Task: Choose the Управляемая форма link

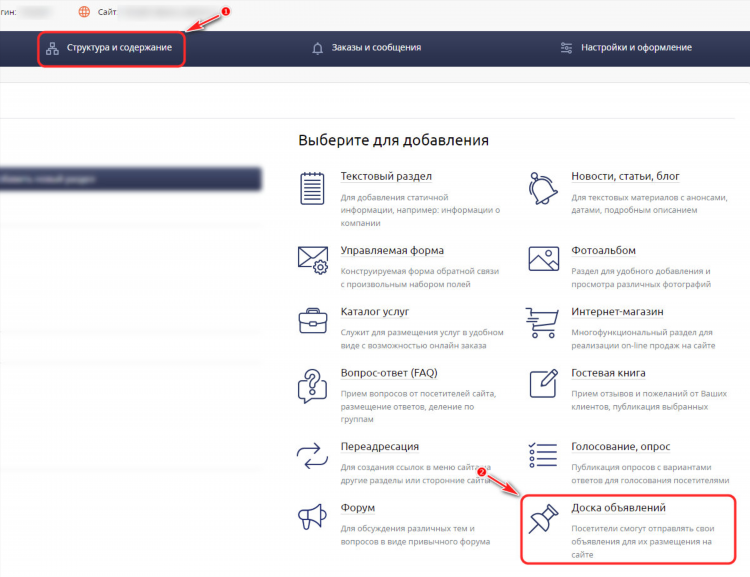Action: point(392,251)
